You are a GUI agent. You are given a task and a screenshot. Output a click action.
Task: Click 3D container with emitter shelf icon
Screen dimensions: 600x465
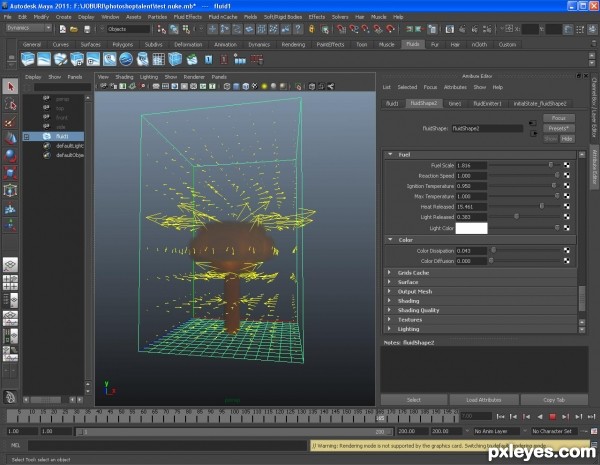coord(77,59)
